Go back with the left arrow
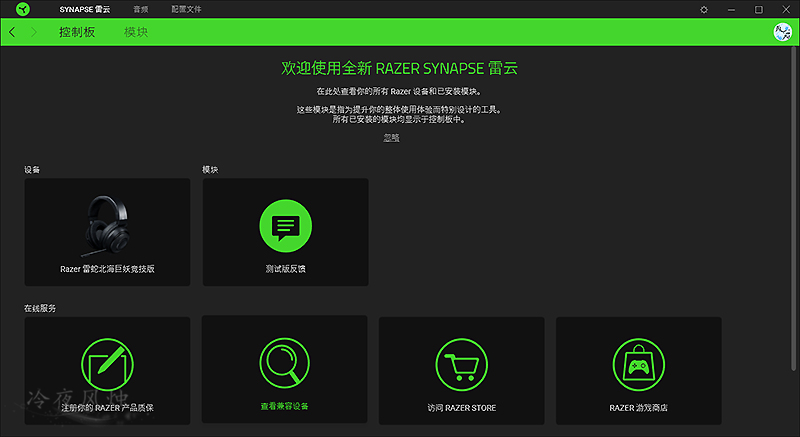 [x=12, y=32]
